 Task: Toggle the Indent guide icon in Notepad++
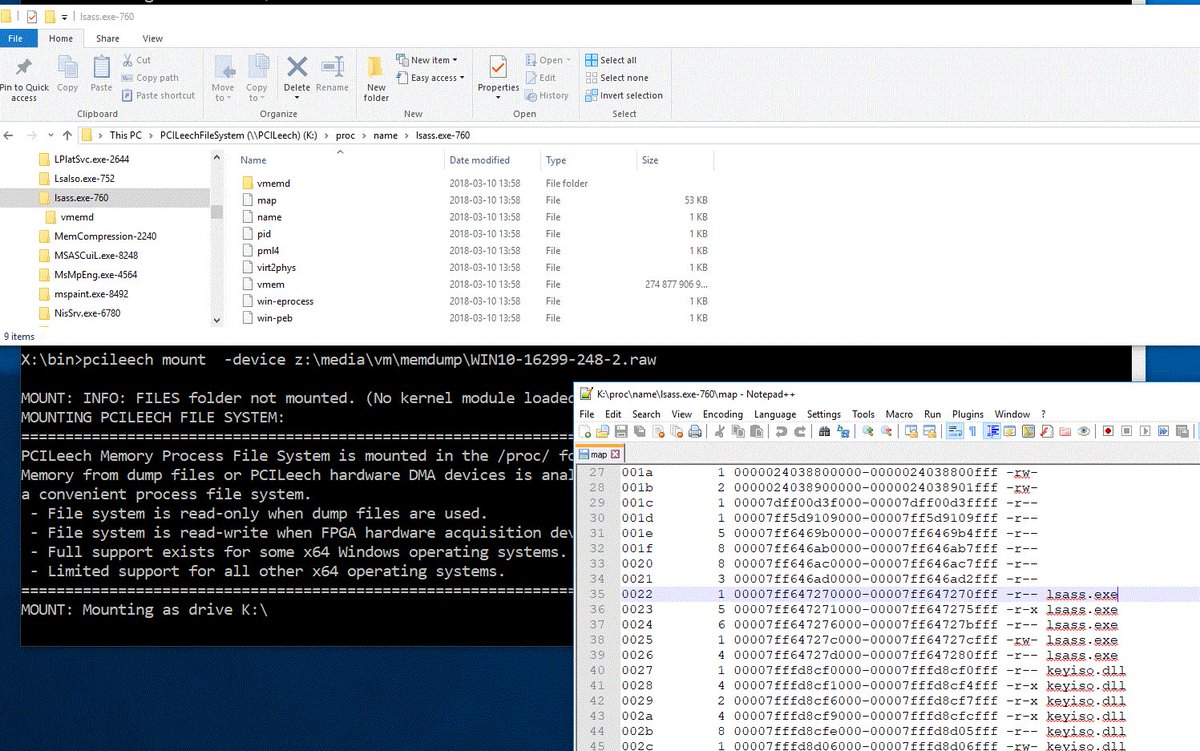(992, 432)
